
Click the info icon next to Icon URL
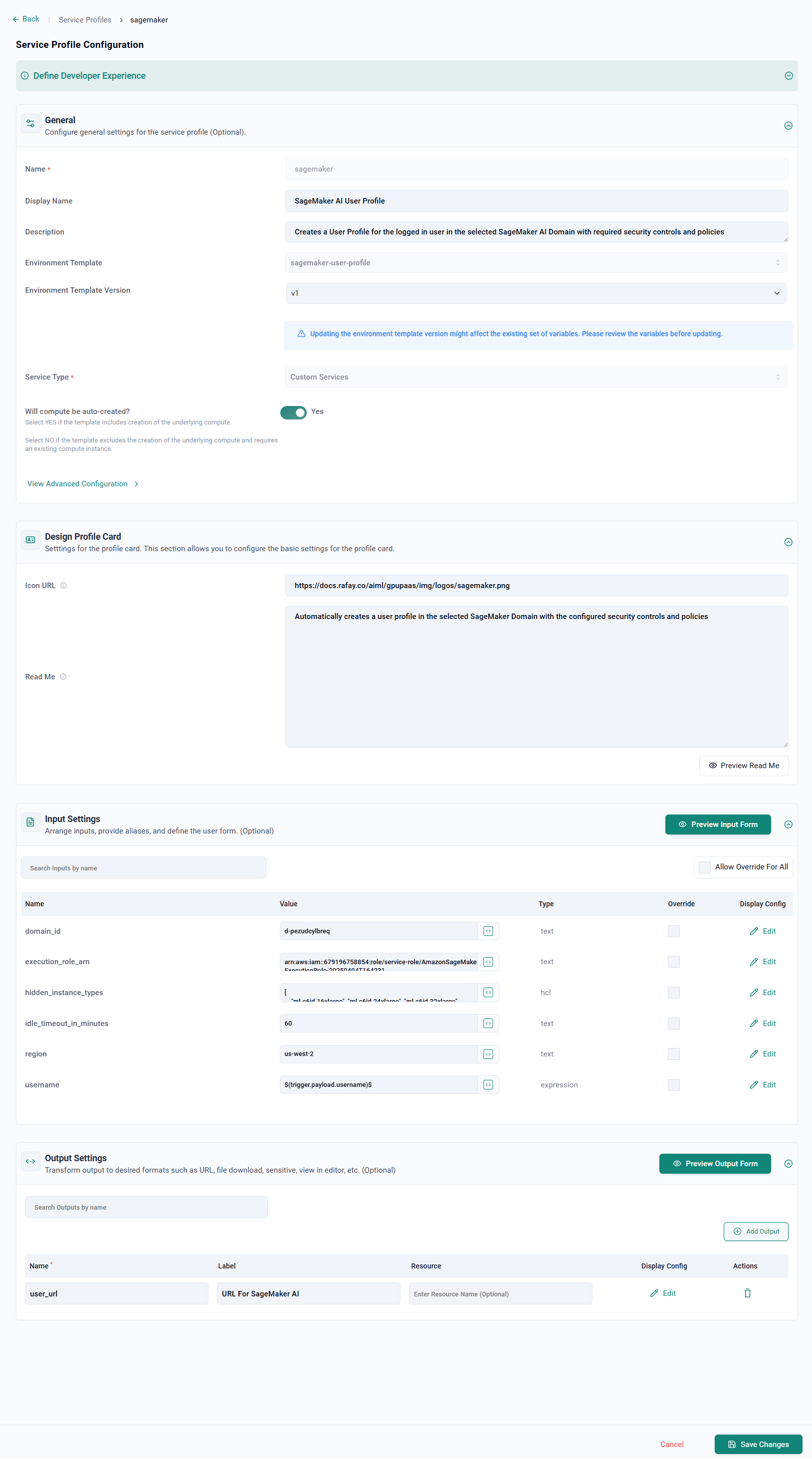[x=63, y=586]
